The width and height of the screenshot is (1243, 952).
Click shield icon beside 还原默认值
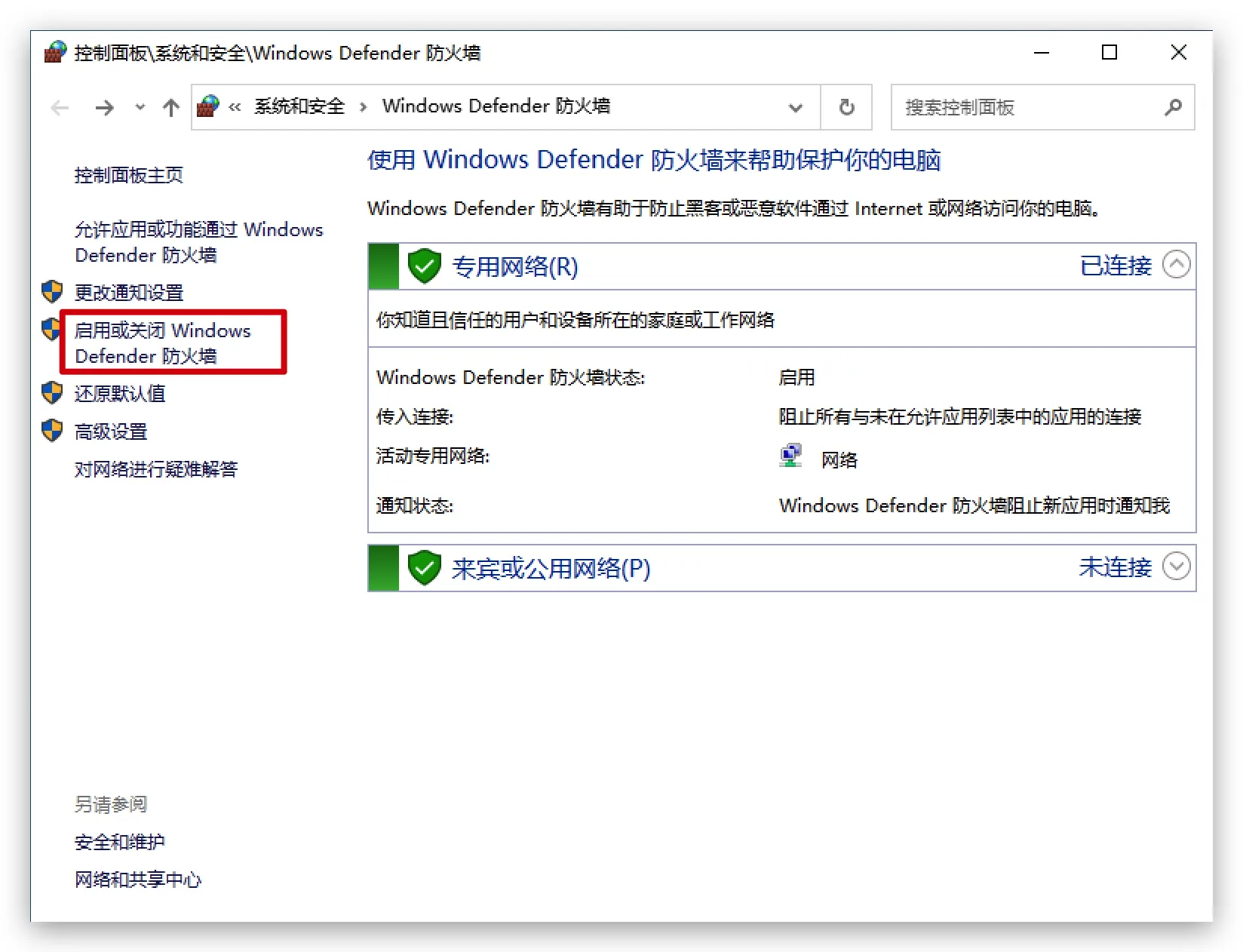coord(52,392)
